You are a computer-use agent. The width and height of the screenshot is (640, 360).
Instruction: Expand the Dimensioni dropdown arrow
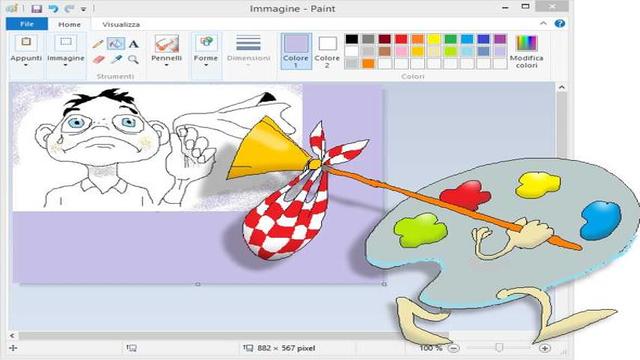coord(248,65)
